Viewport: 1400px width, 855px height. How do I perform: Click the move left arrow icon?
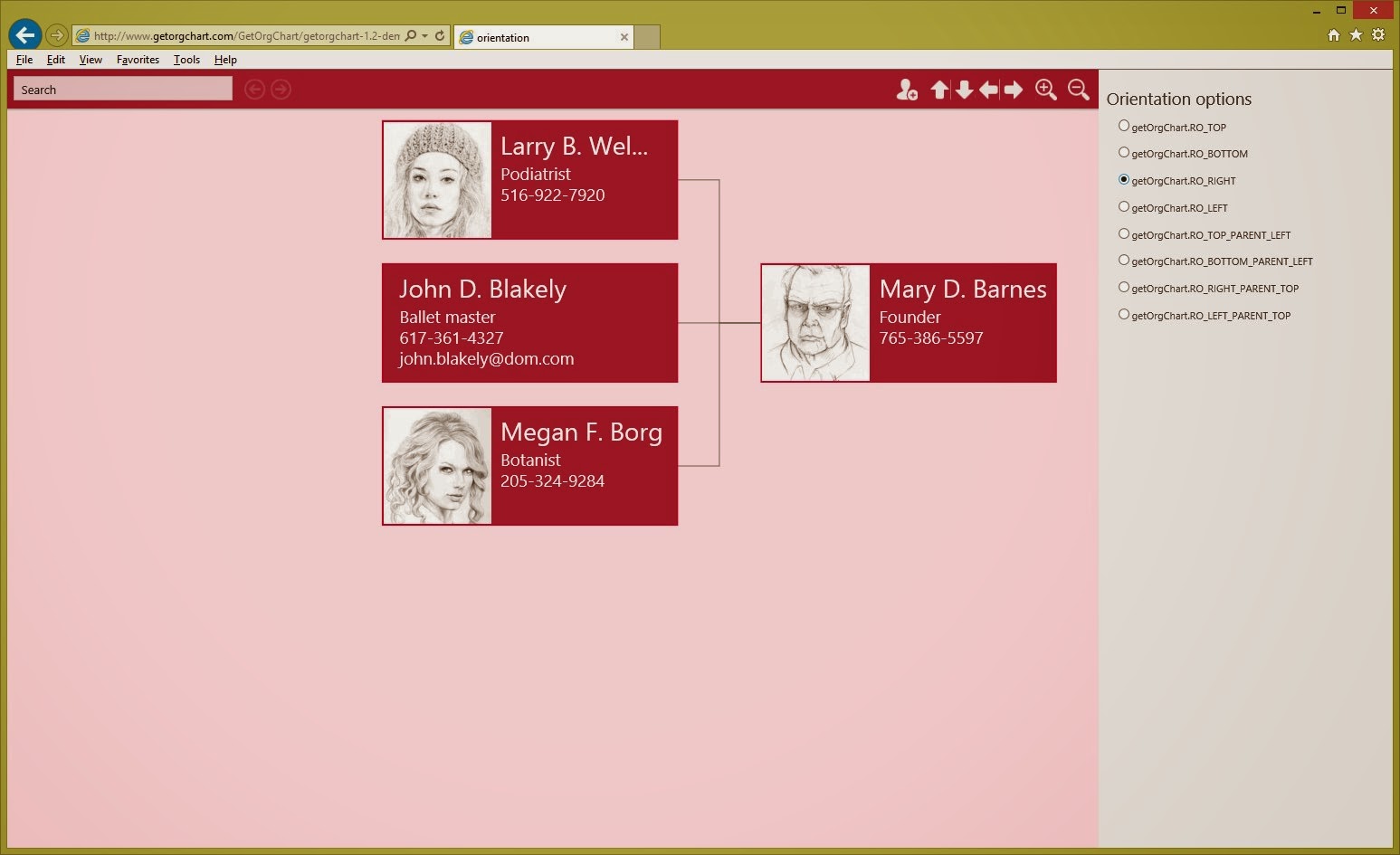click(989, 90)
